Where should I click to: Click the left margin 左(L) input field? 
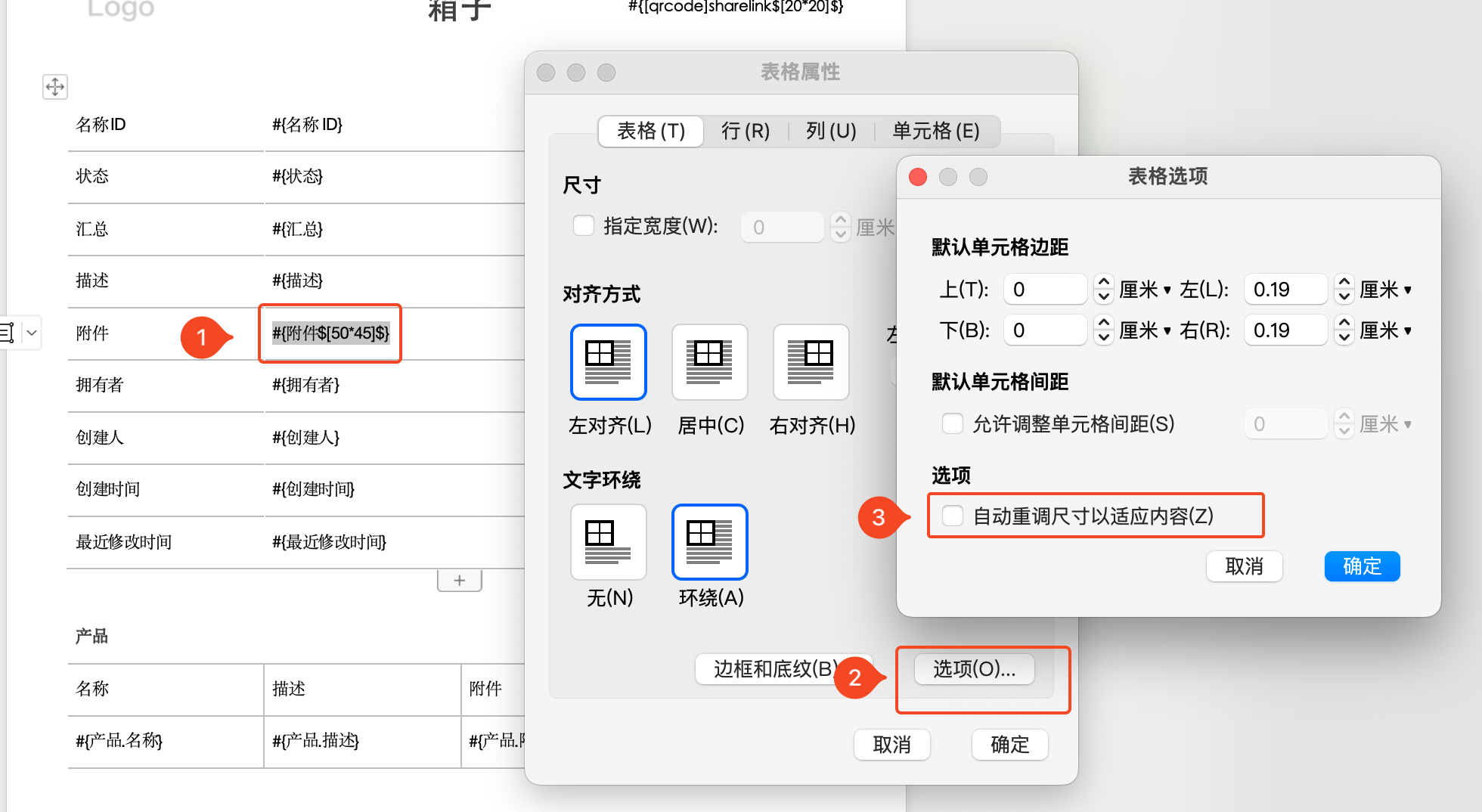(x=1285, y=290)
